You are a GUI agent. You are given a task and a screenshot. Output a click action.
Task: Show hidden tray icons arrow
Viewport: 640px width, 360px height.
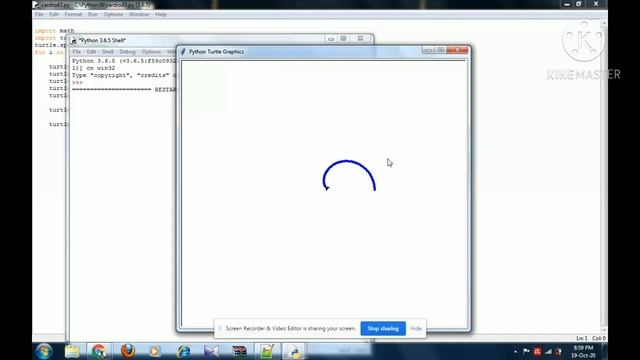pos(515,351)
